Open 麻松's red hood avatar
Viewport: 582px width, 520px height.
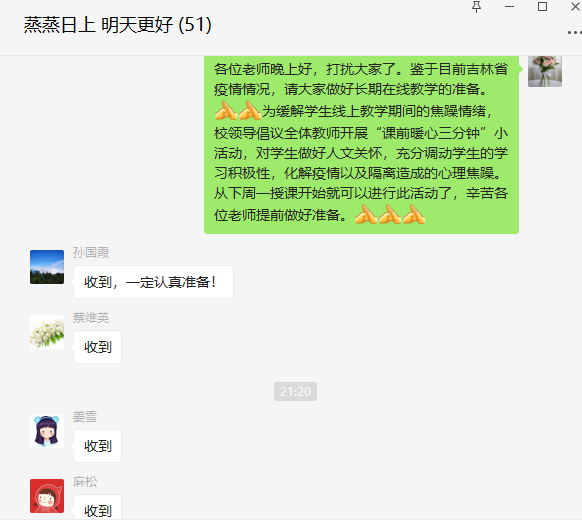47,496
